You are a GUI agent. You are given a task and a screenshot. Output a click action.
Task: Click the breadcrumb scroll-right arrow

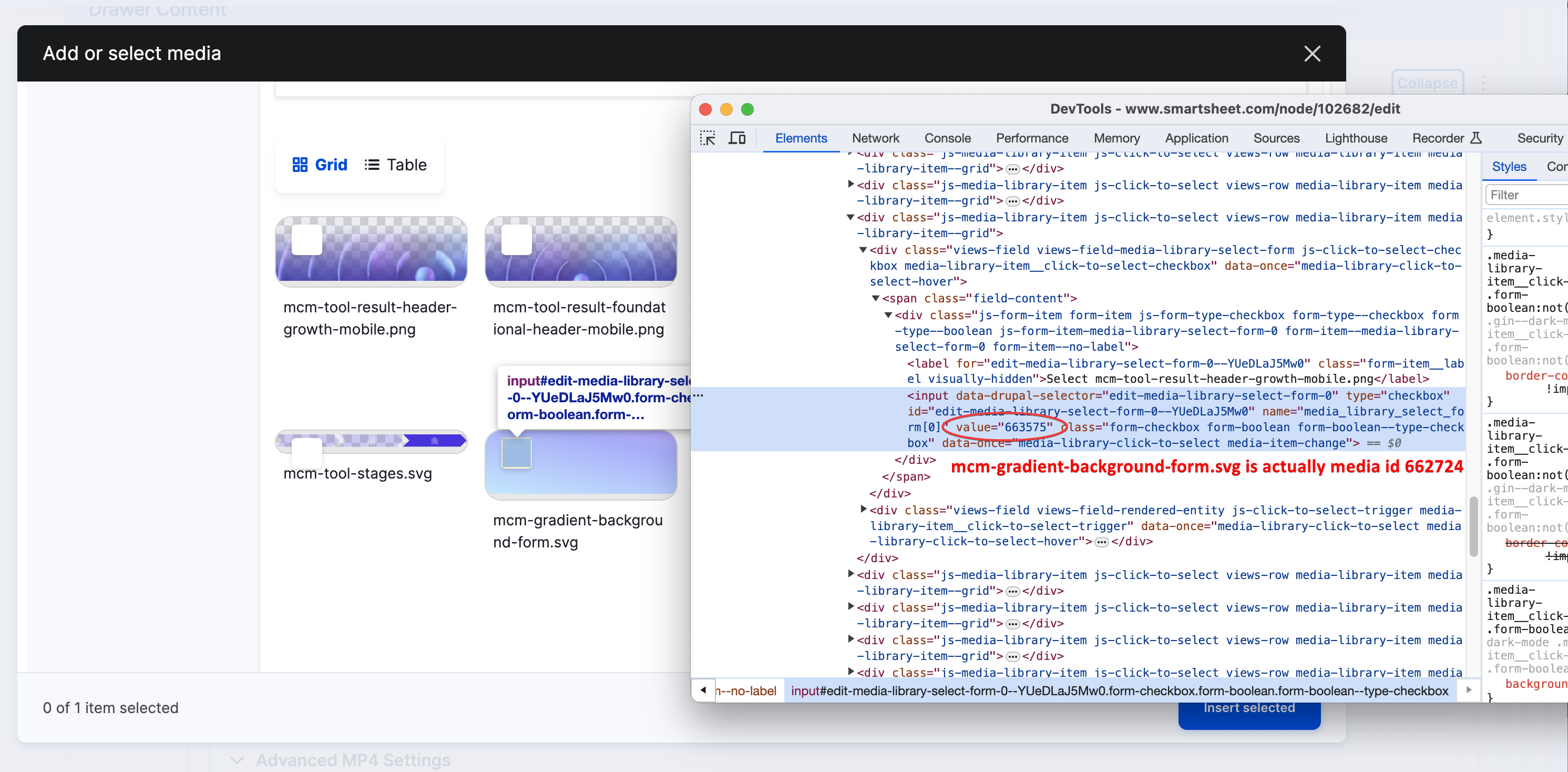tap(1469, 690)
